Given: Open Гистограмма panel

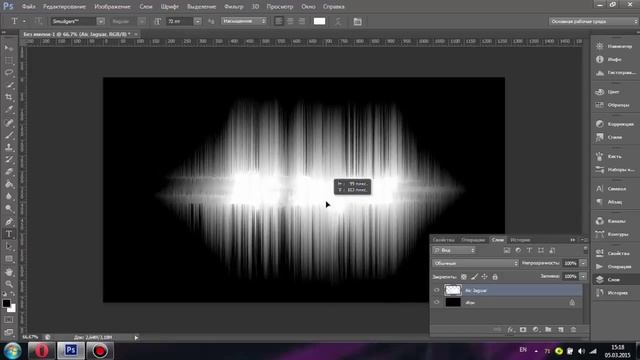Looking at the screenshot, I should 615,73.
